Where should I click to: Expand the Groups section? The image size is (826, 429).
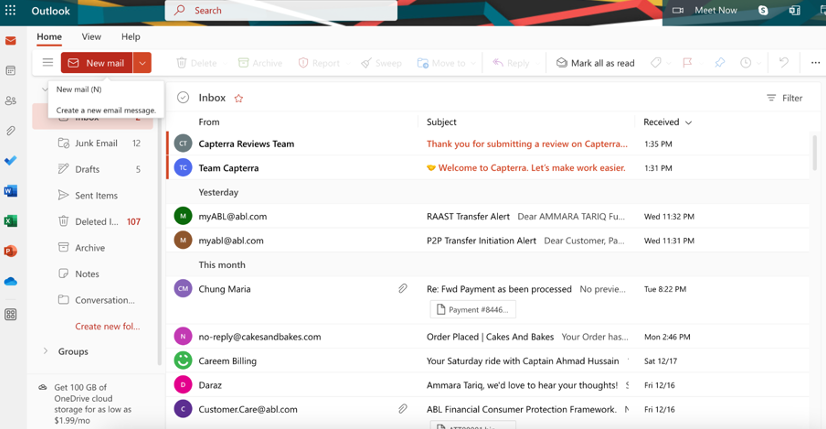click(45, 352)
